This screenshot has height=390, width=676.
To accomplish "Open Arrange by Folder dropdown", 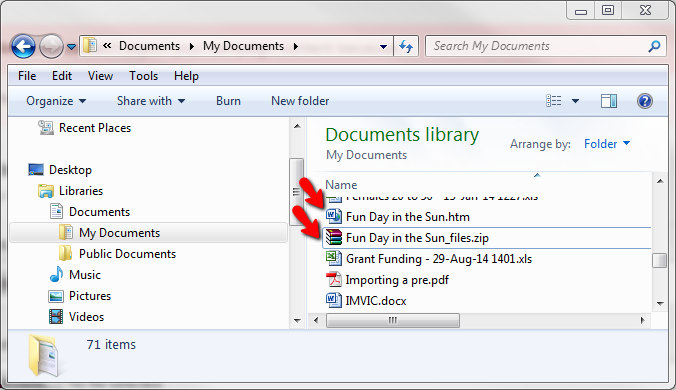I will 607,144.
